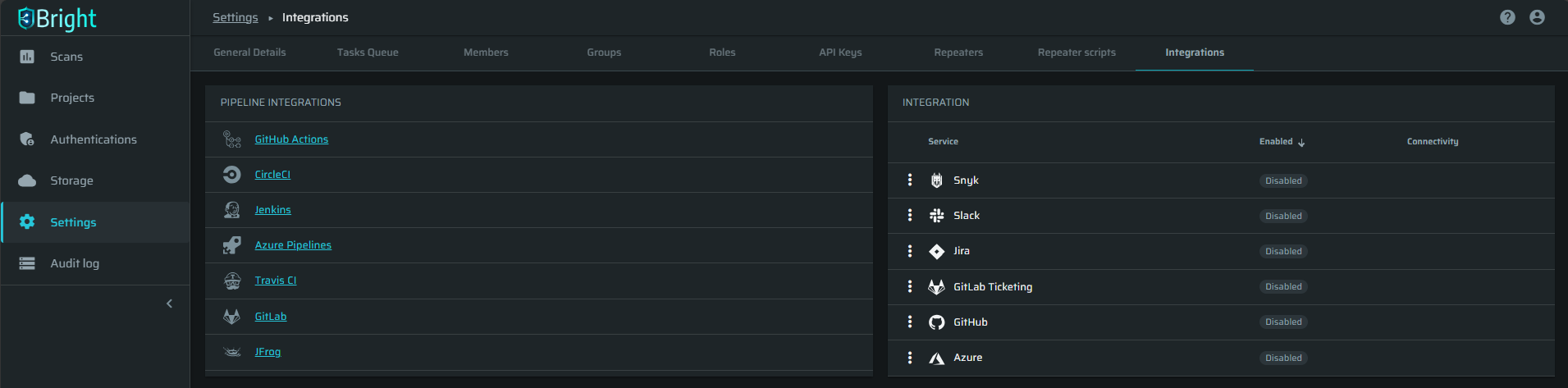Open the Azure row options menu
The height and width of the screenshot is (388, 1568).
909,358
